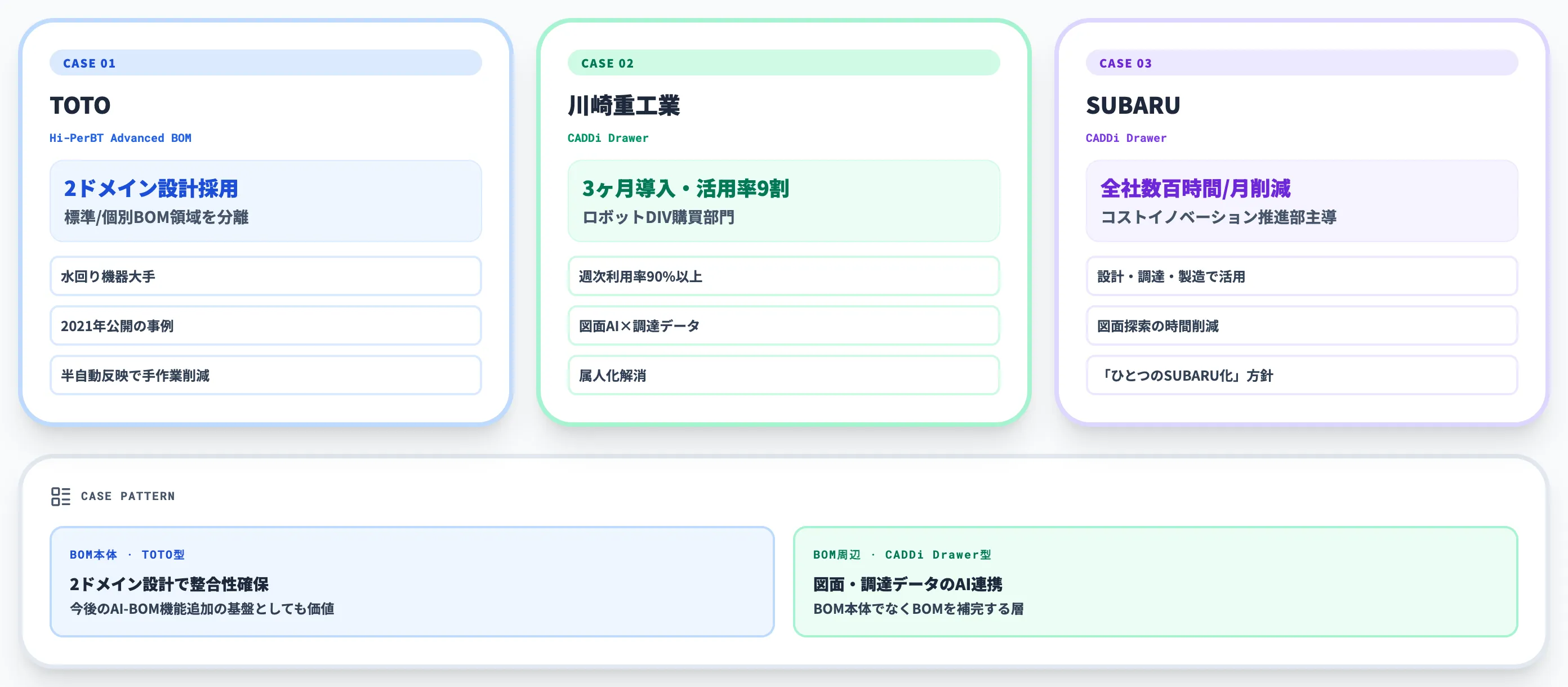1568x687 pixels.
Task: Click 2ドメイン設計で整合性確保 title
Action: click(169, 584)
